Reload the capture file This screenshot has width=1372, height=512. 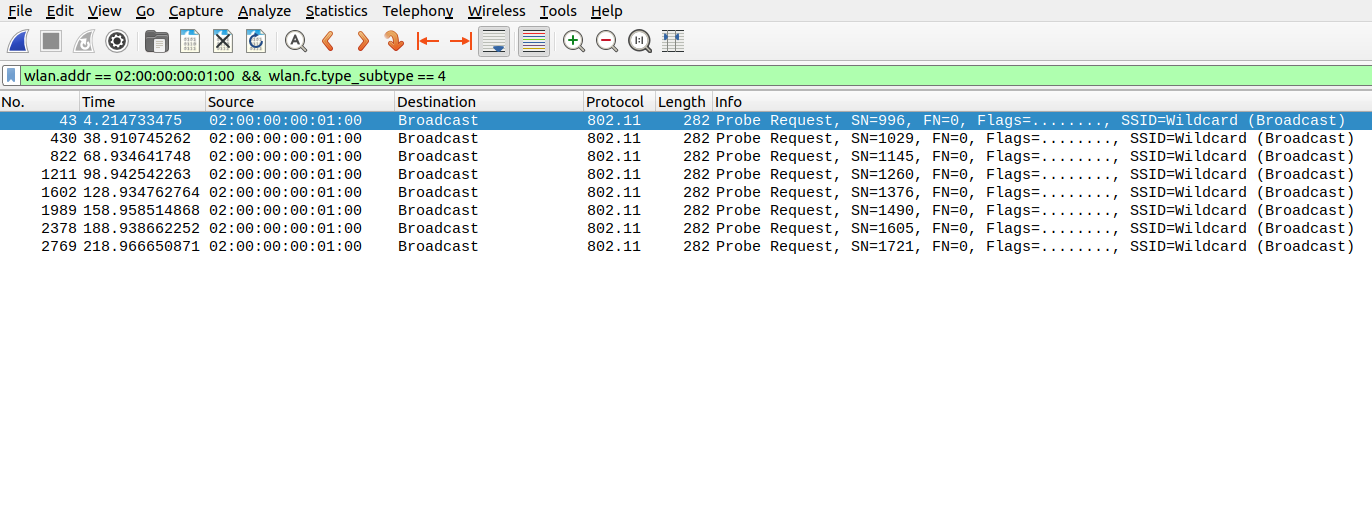tap(256, 41)
